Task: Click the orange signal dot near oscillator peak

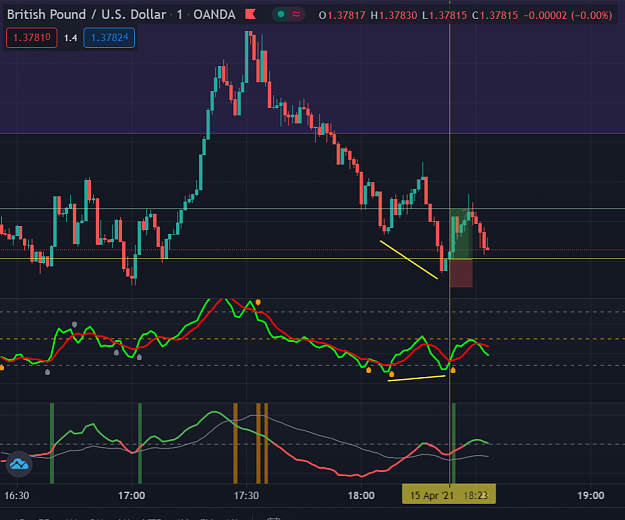Action: point(258,302)
